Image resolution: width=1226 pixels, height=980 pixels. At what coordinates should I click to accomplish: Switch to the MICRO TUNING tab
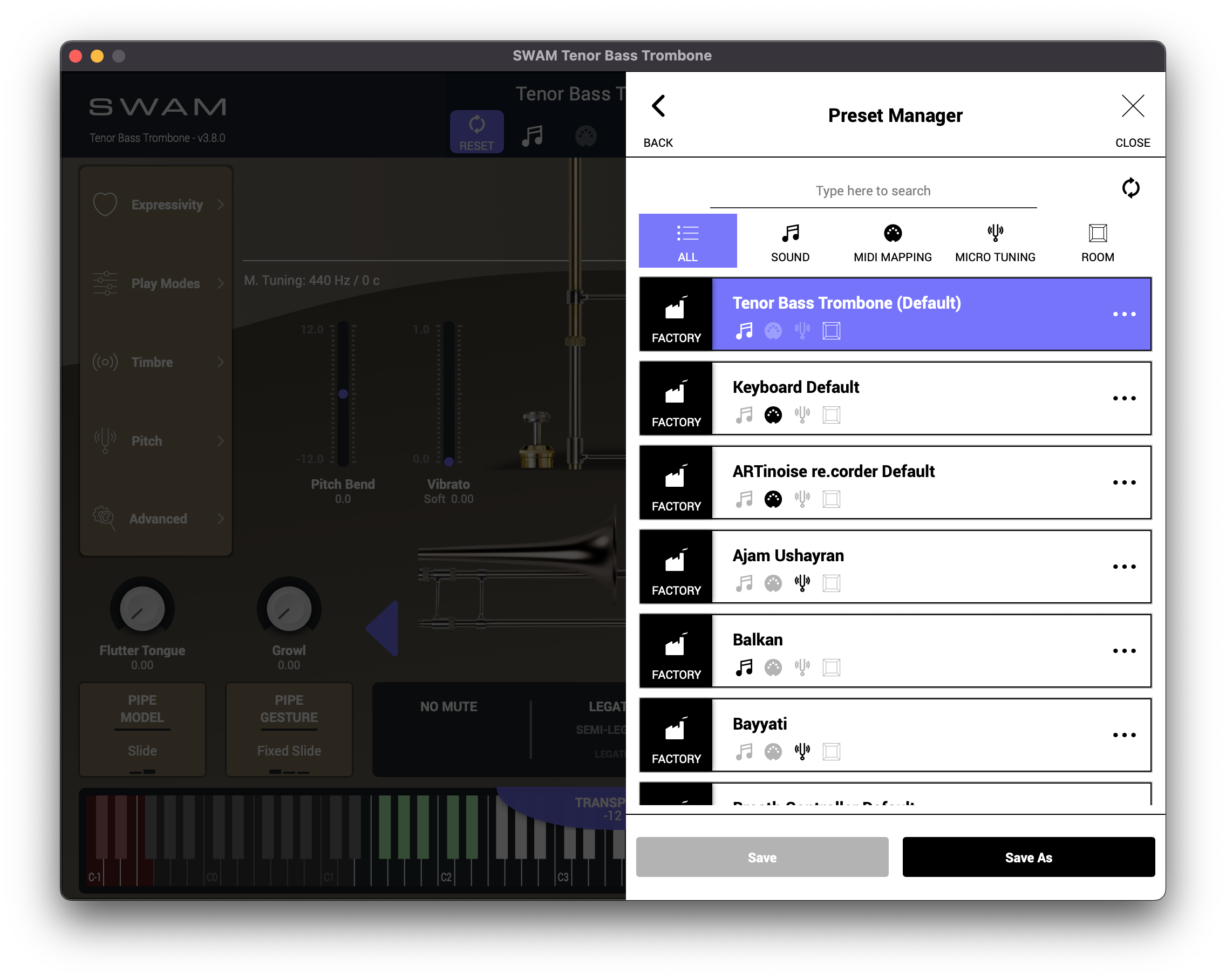click(x=995, y=241)
